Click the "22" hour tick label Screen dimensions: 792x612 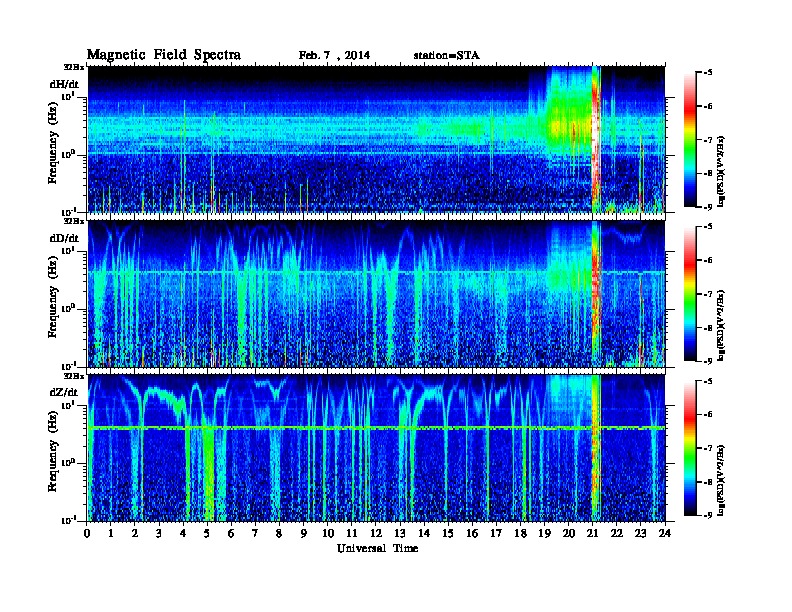[x=617, y=534]
